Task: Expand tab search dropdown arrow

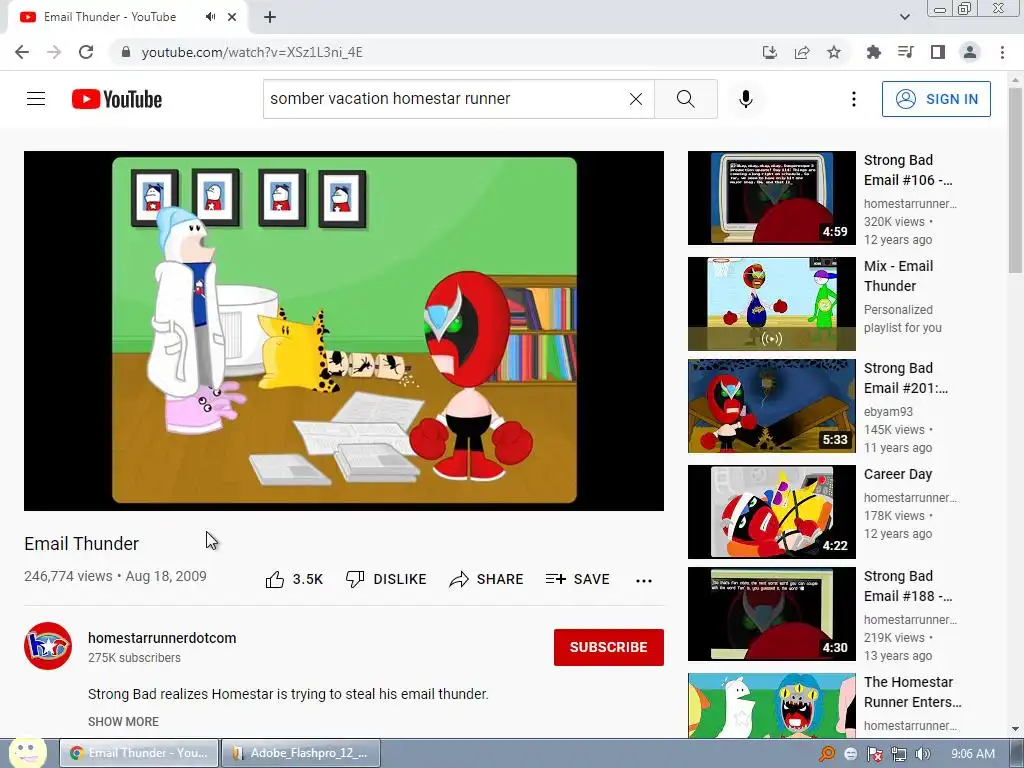Action: coord(905,17)
